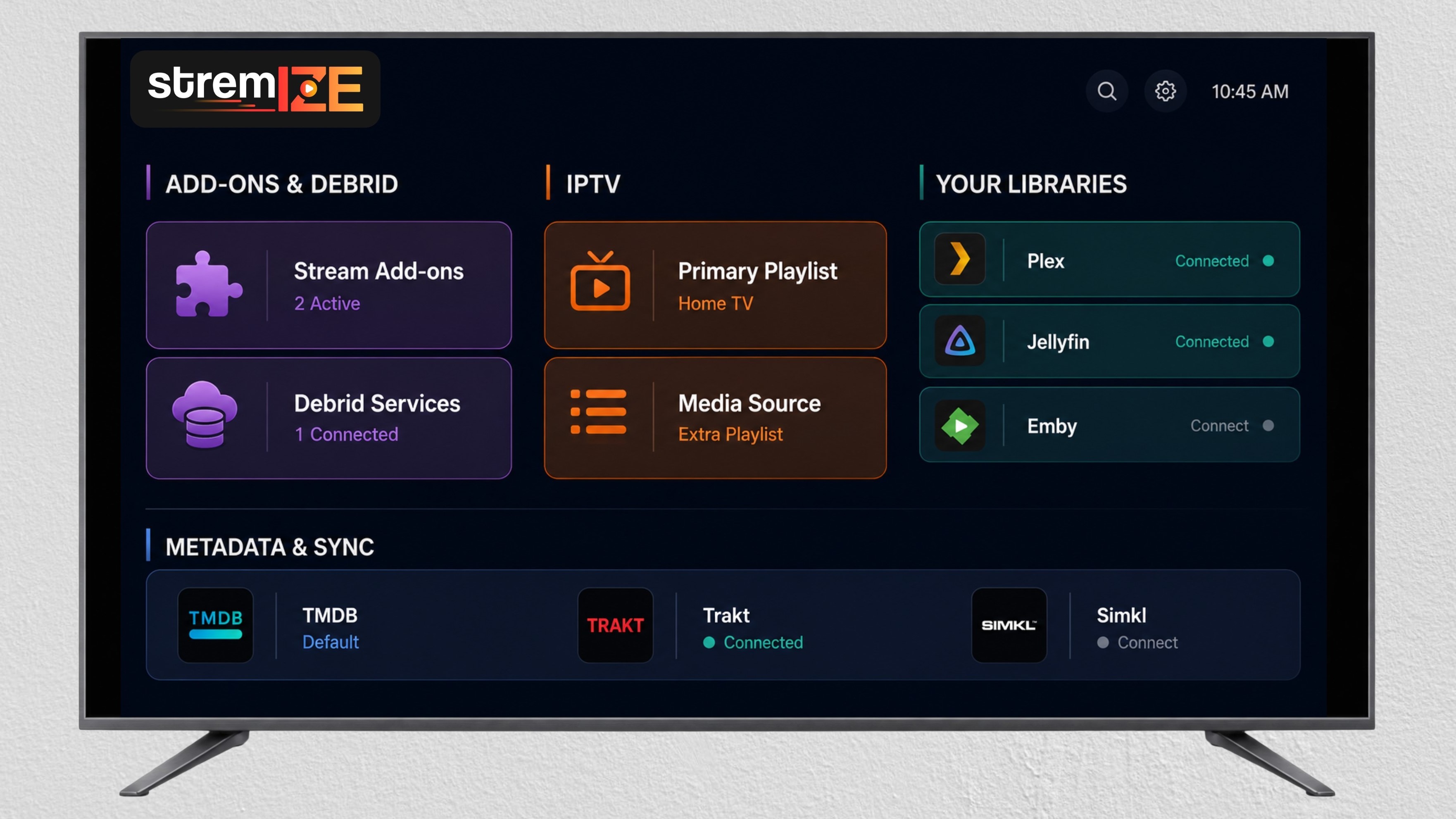Click the TMDB logo tile
Screen dimensions: 1456x819
click(x=215, y=625)
